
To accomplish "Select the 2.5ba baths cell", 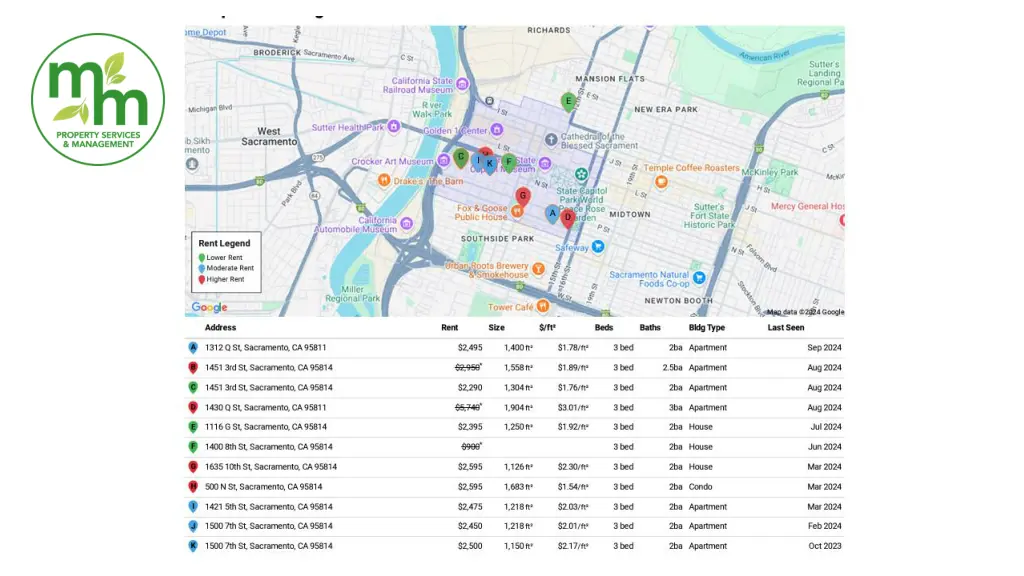I will click(x=672, y=368).
